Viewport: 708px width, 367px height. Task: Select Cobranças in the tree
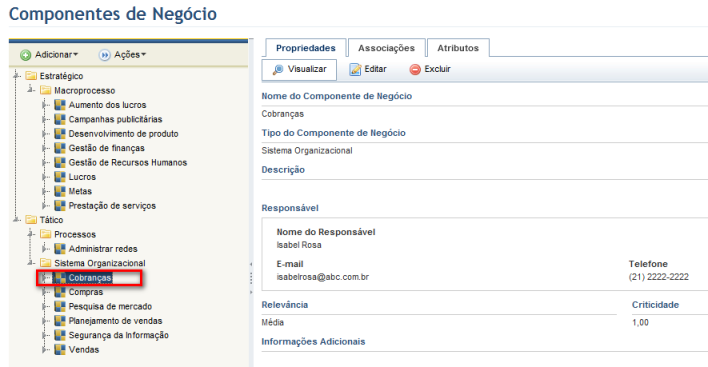[x=90, y=278]
